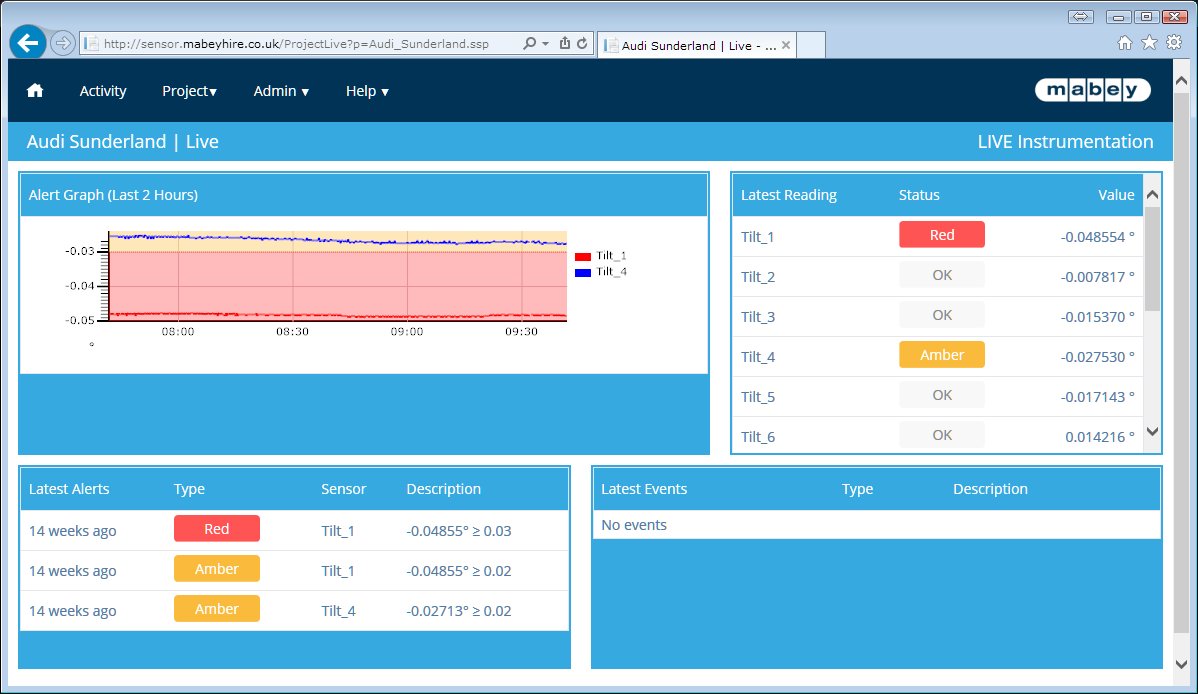Open browser home page via house icon
The width and height of the screenshot is (1198, 694).
pos(1125,43)
